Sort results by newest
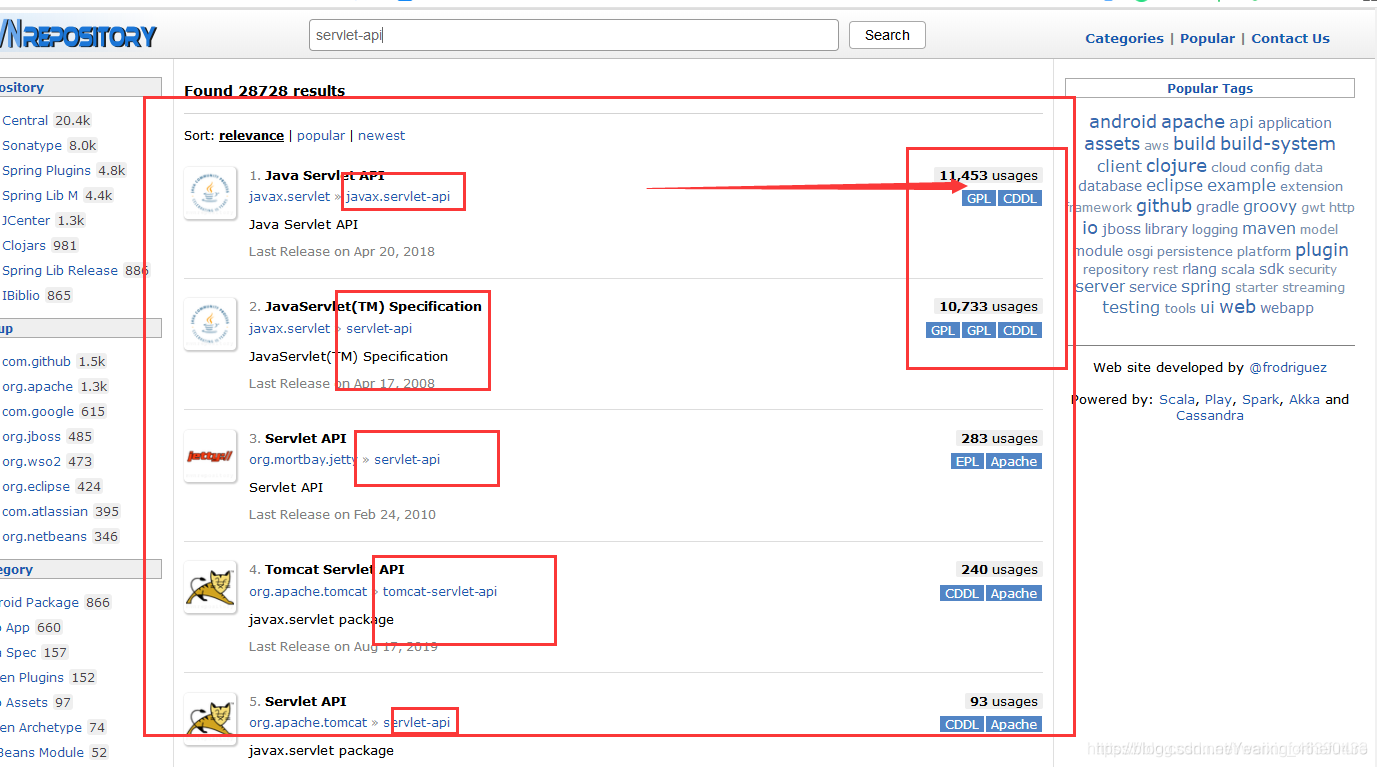1377x767 pixels. [x=382, y=135]
